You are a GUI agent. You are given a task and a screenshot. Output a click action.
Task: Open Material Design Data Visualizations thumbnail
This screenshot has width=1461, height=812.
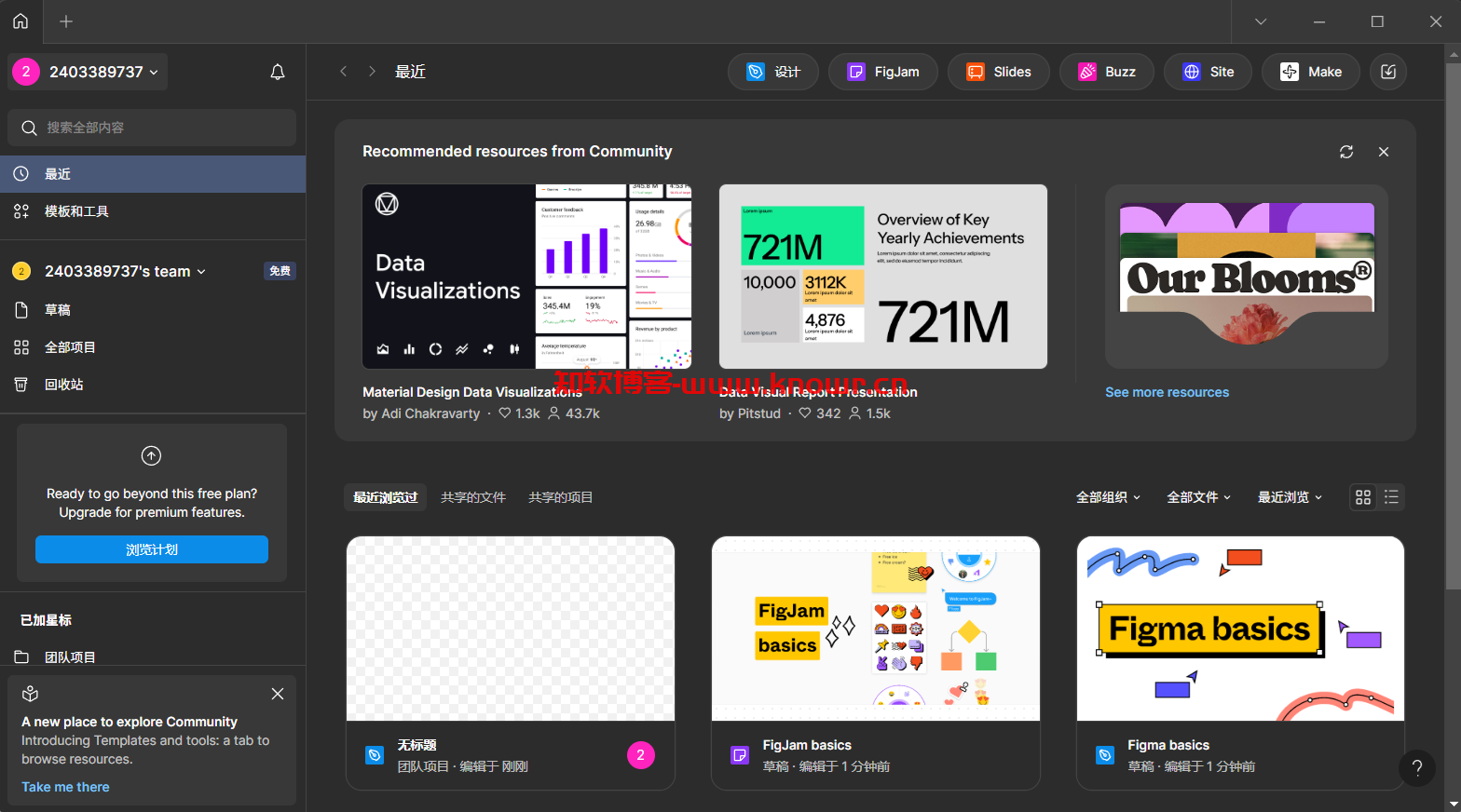click(527, 277)
